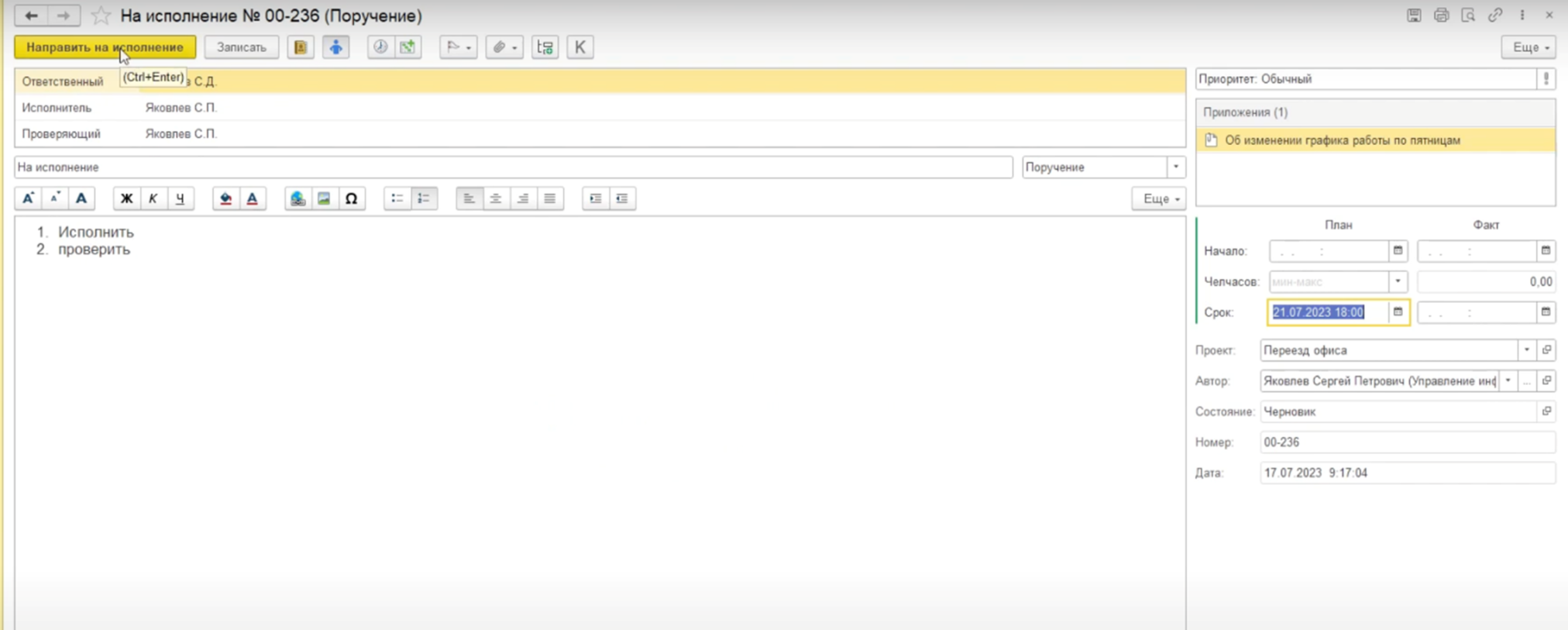Align text left

pyautogui.click(x=469, y=198)
